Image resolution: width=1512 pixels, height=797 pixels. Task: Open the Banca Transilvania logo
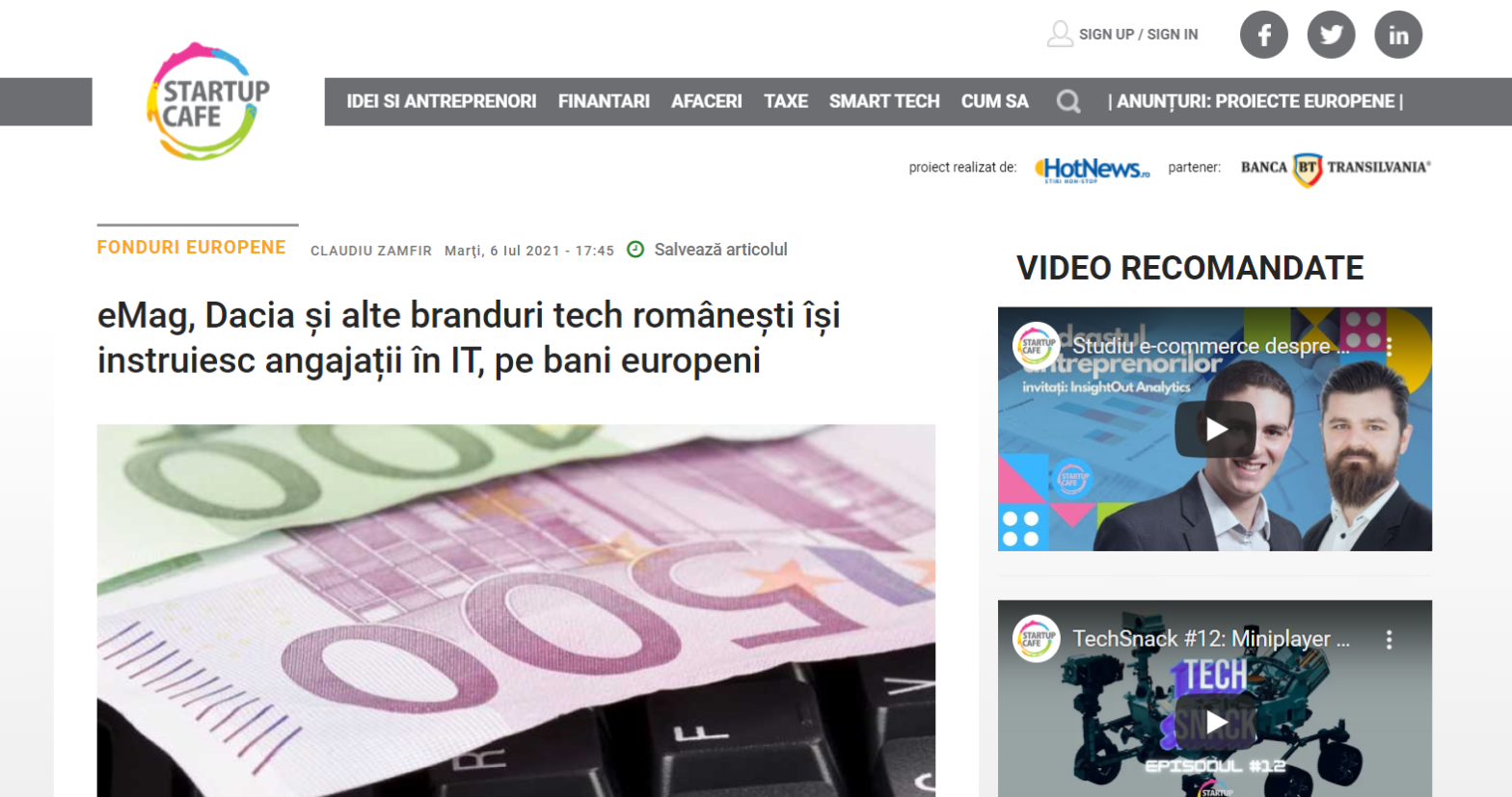click(x=1336, y=168)
